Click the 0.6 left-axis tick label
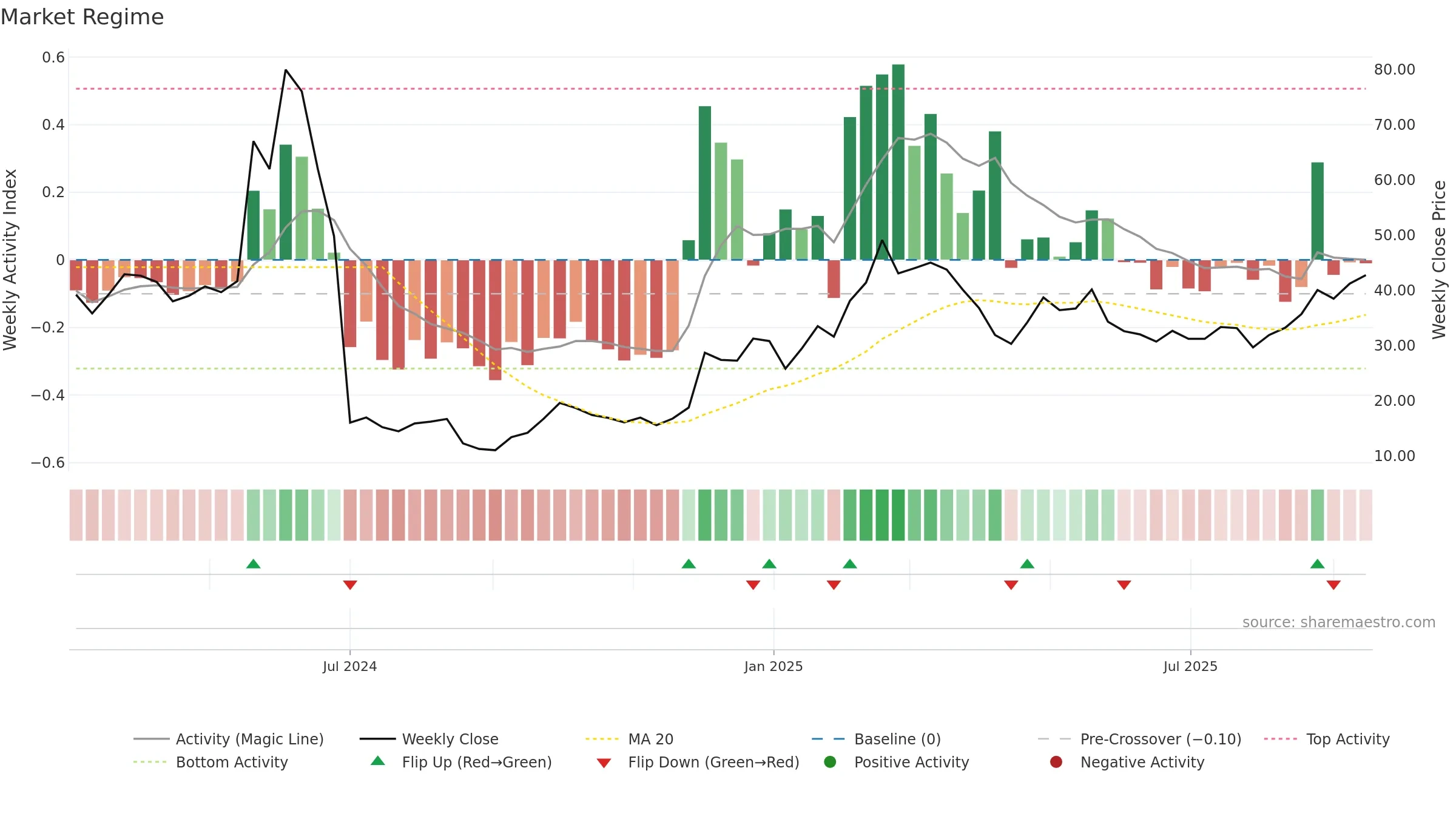Image resolution: width=1456 pixels, height=819 pixels. click(x=53, y=58)
